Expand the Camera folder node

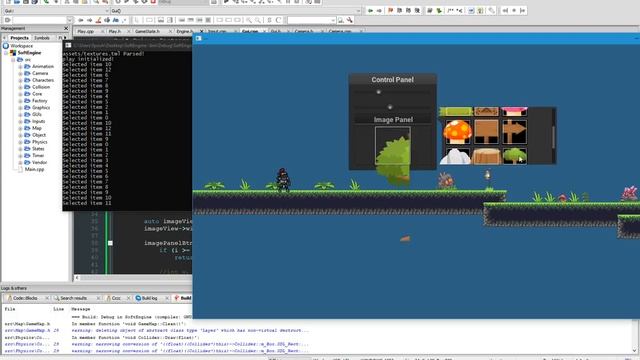[20, 73]
